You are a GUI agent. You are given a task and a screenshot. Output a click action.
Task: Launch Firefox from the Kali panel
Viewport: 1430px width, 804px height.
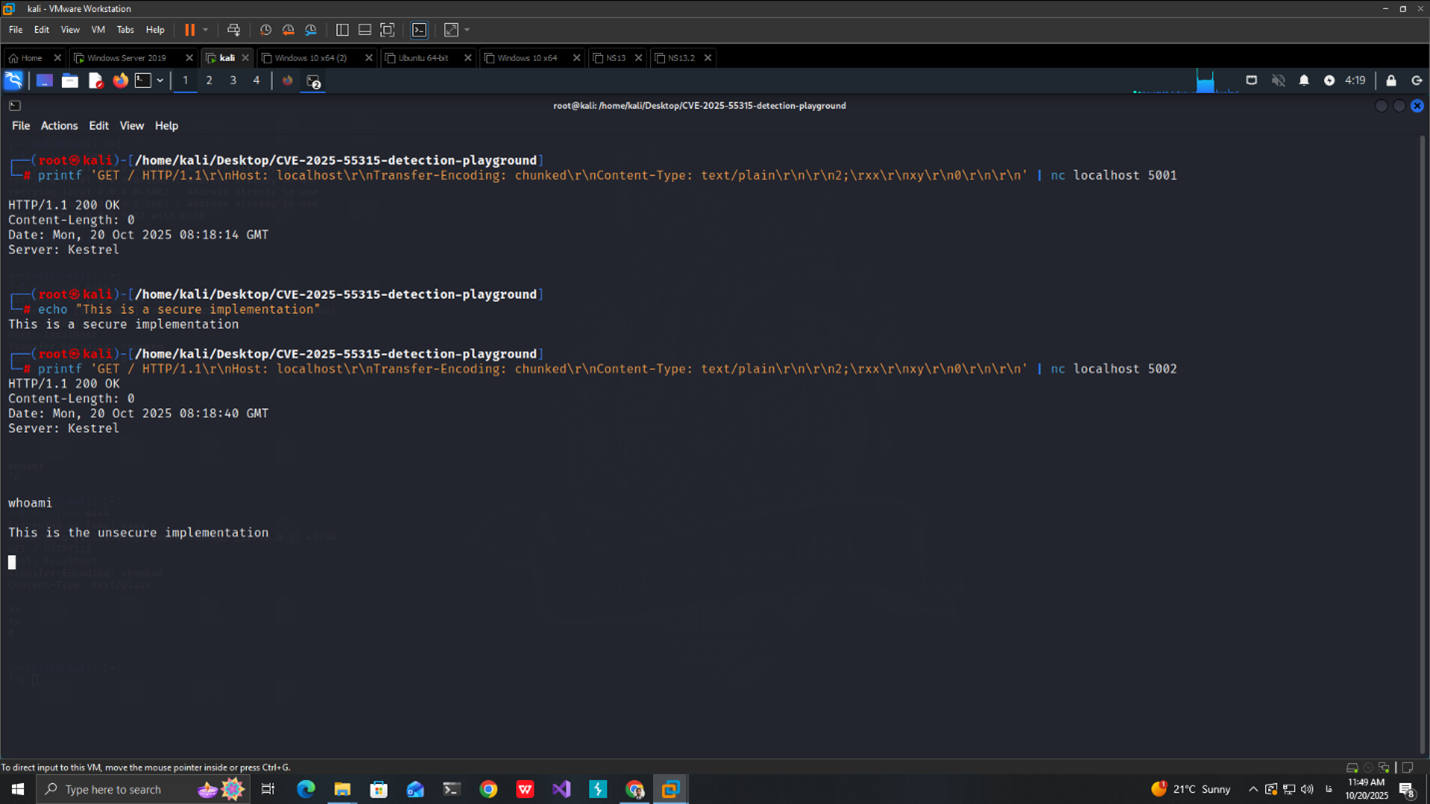pyautogui.click(x=120, y=81)
